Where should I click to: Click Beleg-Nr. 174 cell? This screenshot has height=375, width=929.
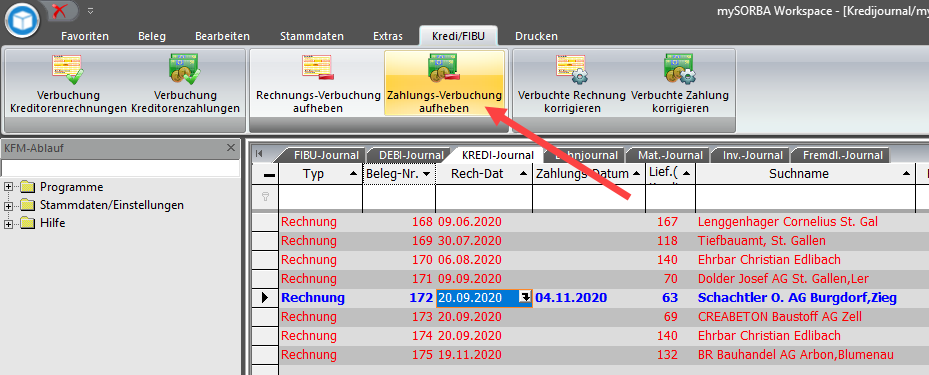(399, 335)
